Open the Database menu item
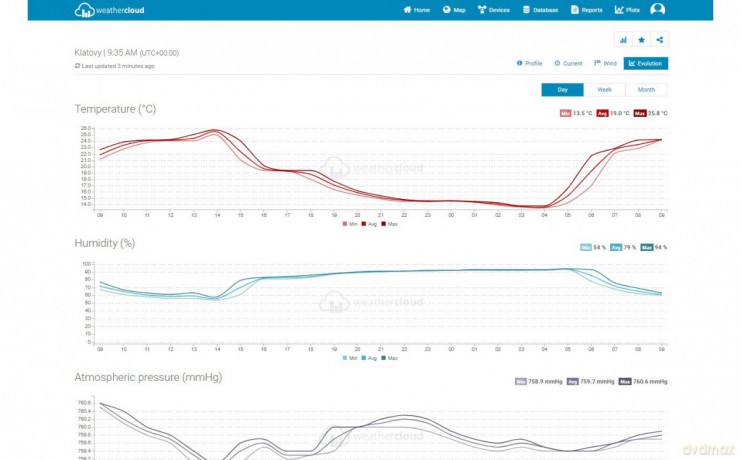This screenshot has height=460, width=741. tap(540, 10)
